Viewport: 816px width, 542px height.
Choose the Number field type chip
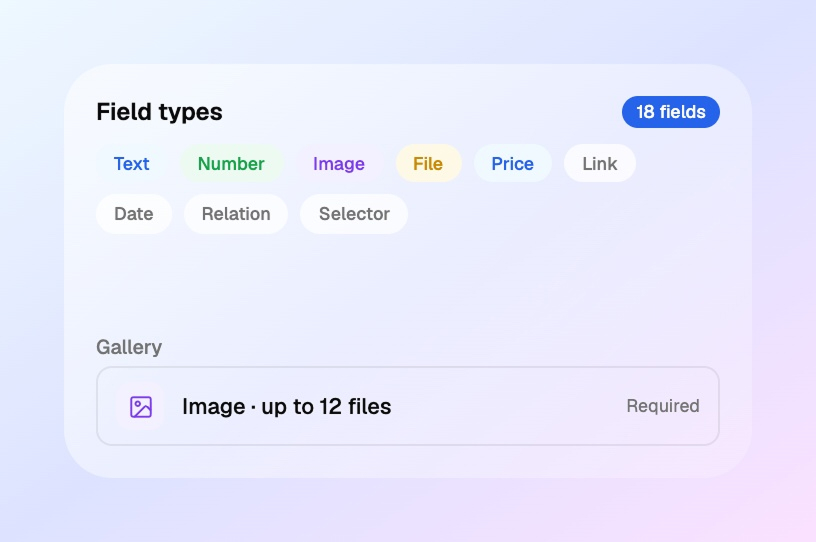[x=231, y=163]
